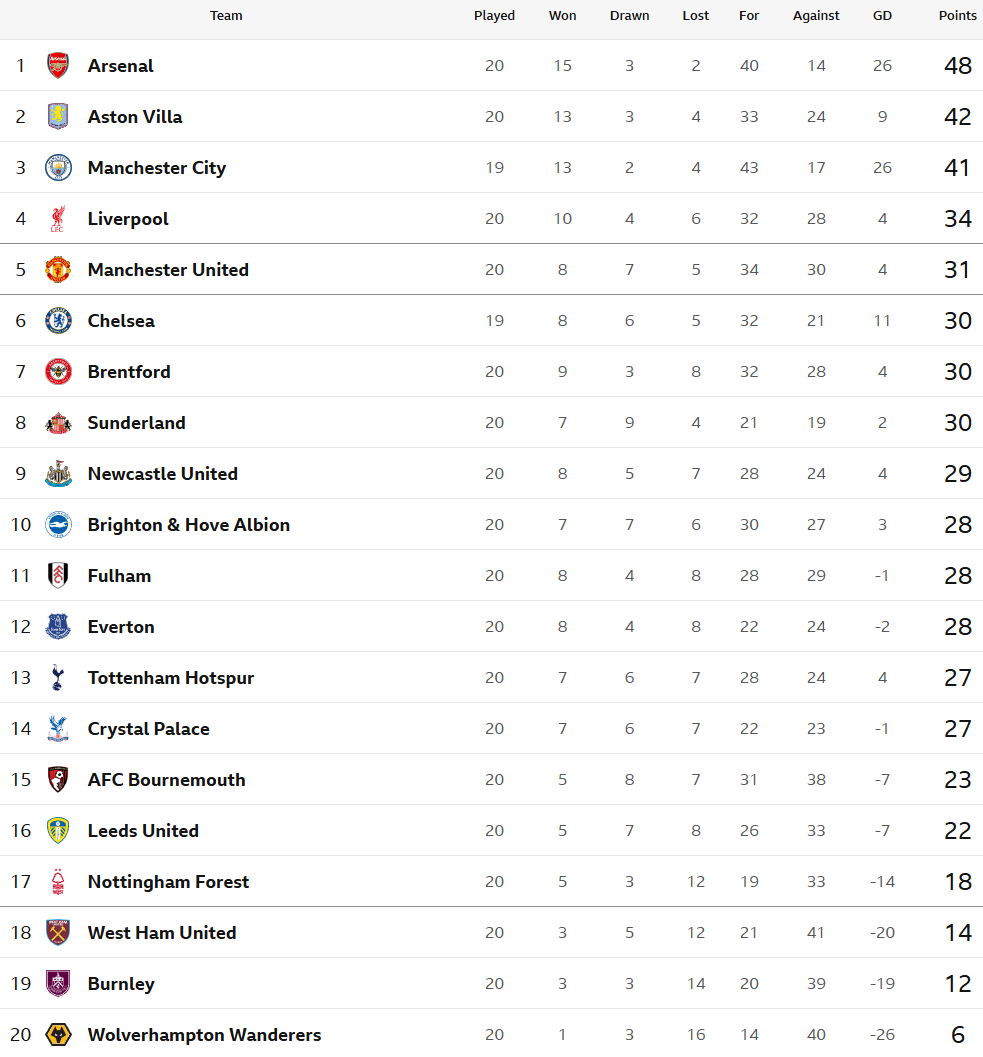This screenshot has width=983, height=1057.
Task: Click the Wolverhampton Wanderers wolf icon
Action: tap(58, 1035)
